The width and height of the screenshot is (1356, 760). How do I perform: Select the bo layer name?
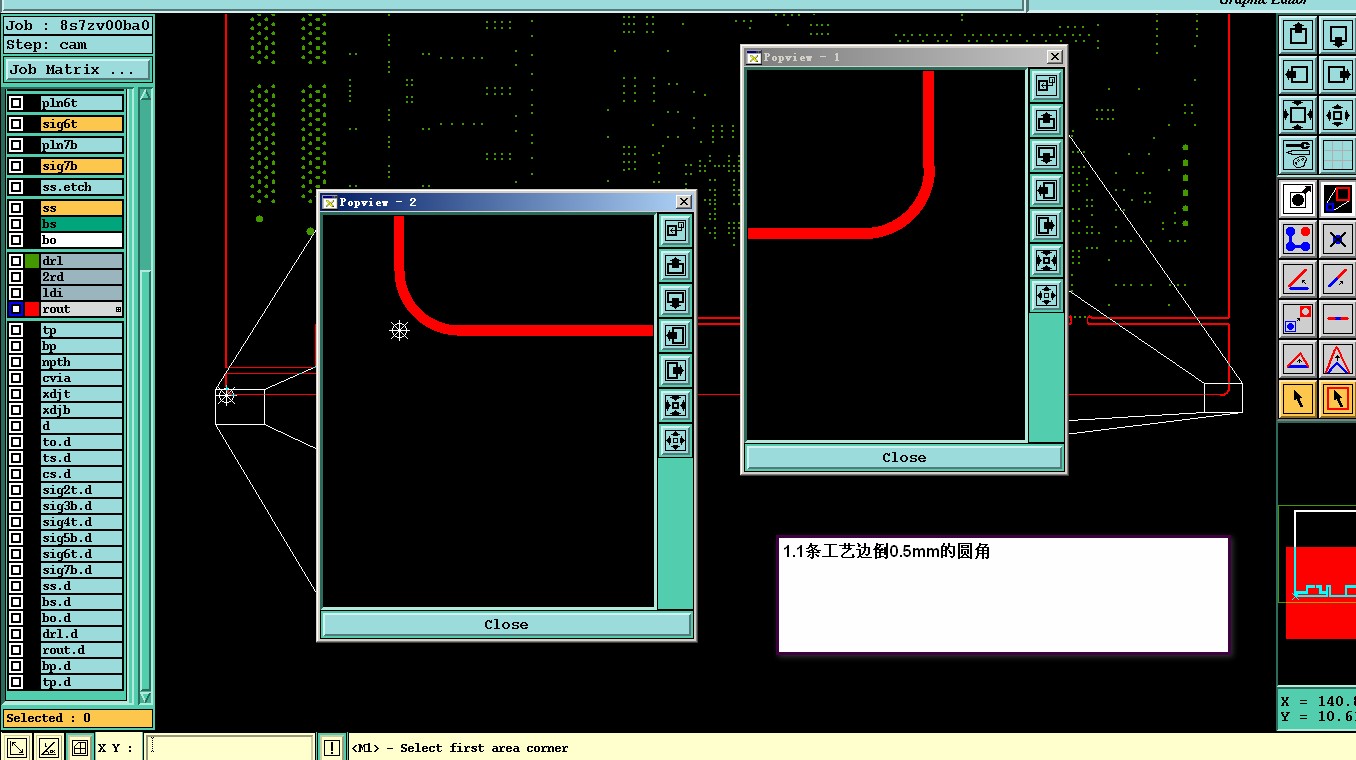82,240
